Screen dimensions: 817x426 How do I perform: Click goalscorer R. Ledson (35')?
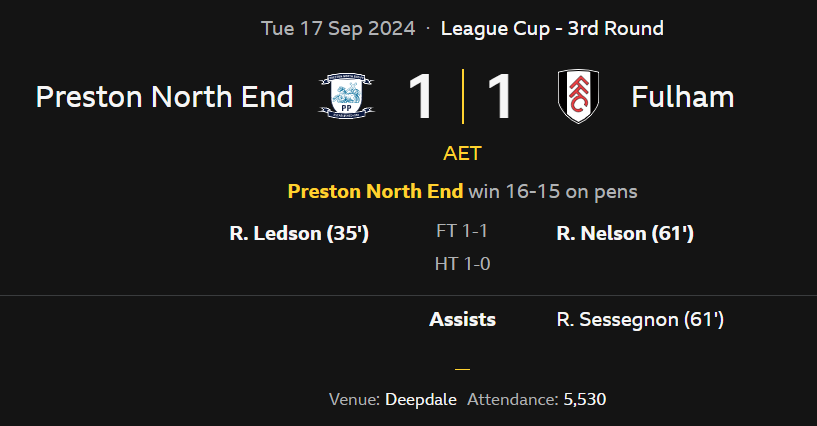point(300,234)
